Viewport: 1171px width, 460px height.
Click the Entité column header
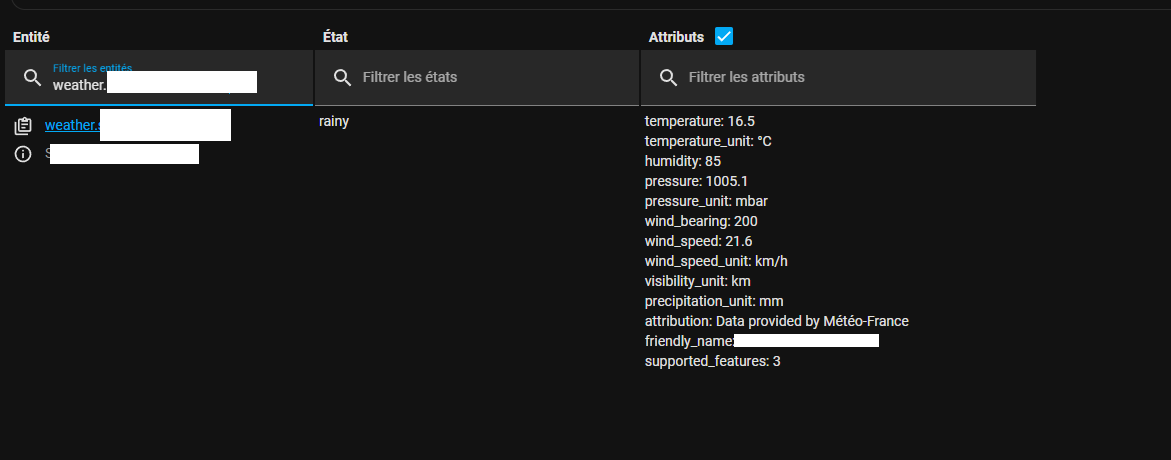pyautogui.click(x=31, y=37)
